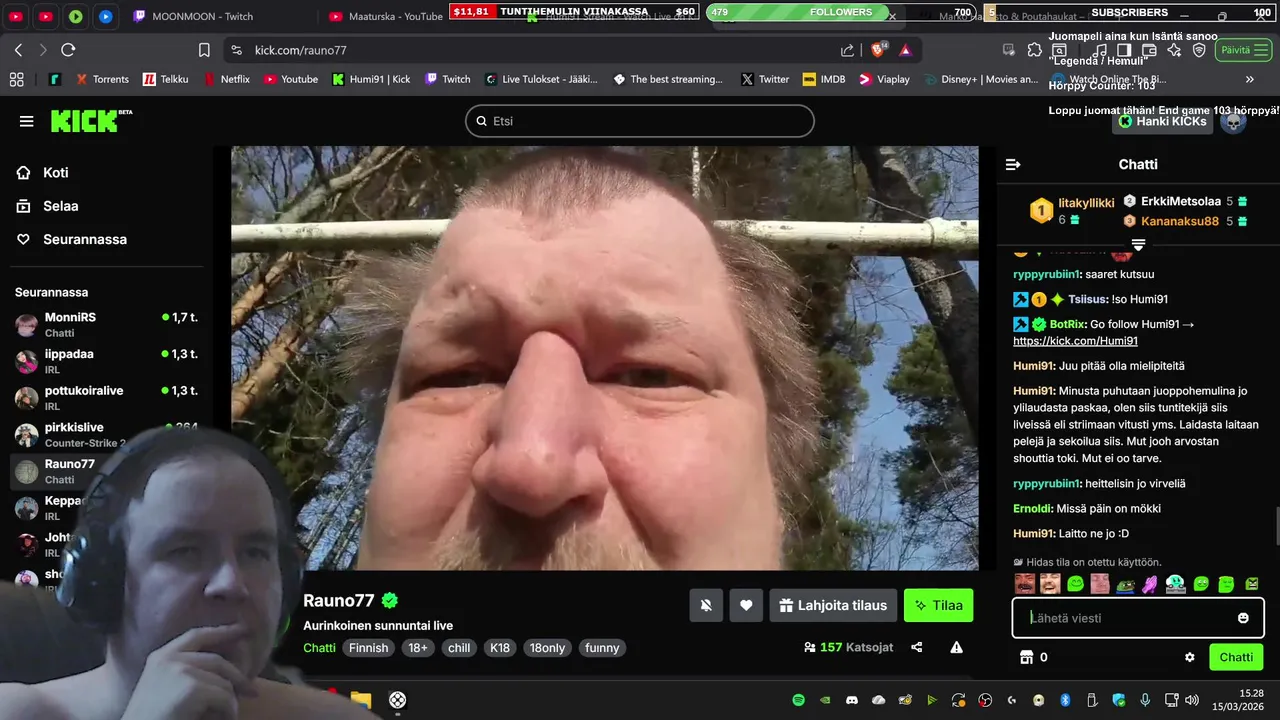Reload the page
The width and height of the screenshot is (1280, 720).
tap(68, 50)
